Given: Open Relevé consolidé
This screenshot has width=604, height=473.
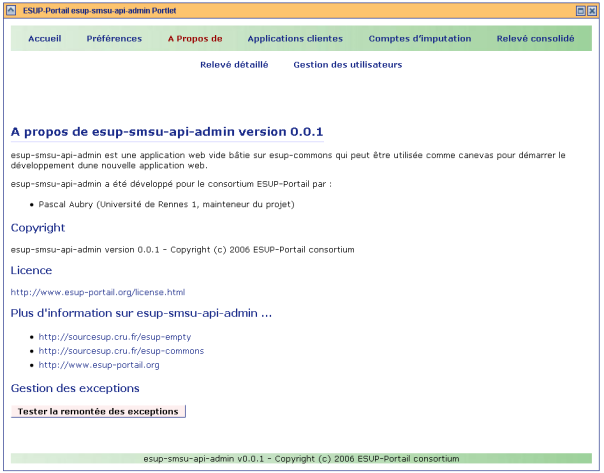Looking at the screenshot, I should click(535, 39).
